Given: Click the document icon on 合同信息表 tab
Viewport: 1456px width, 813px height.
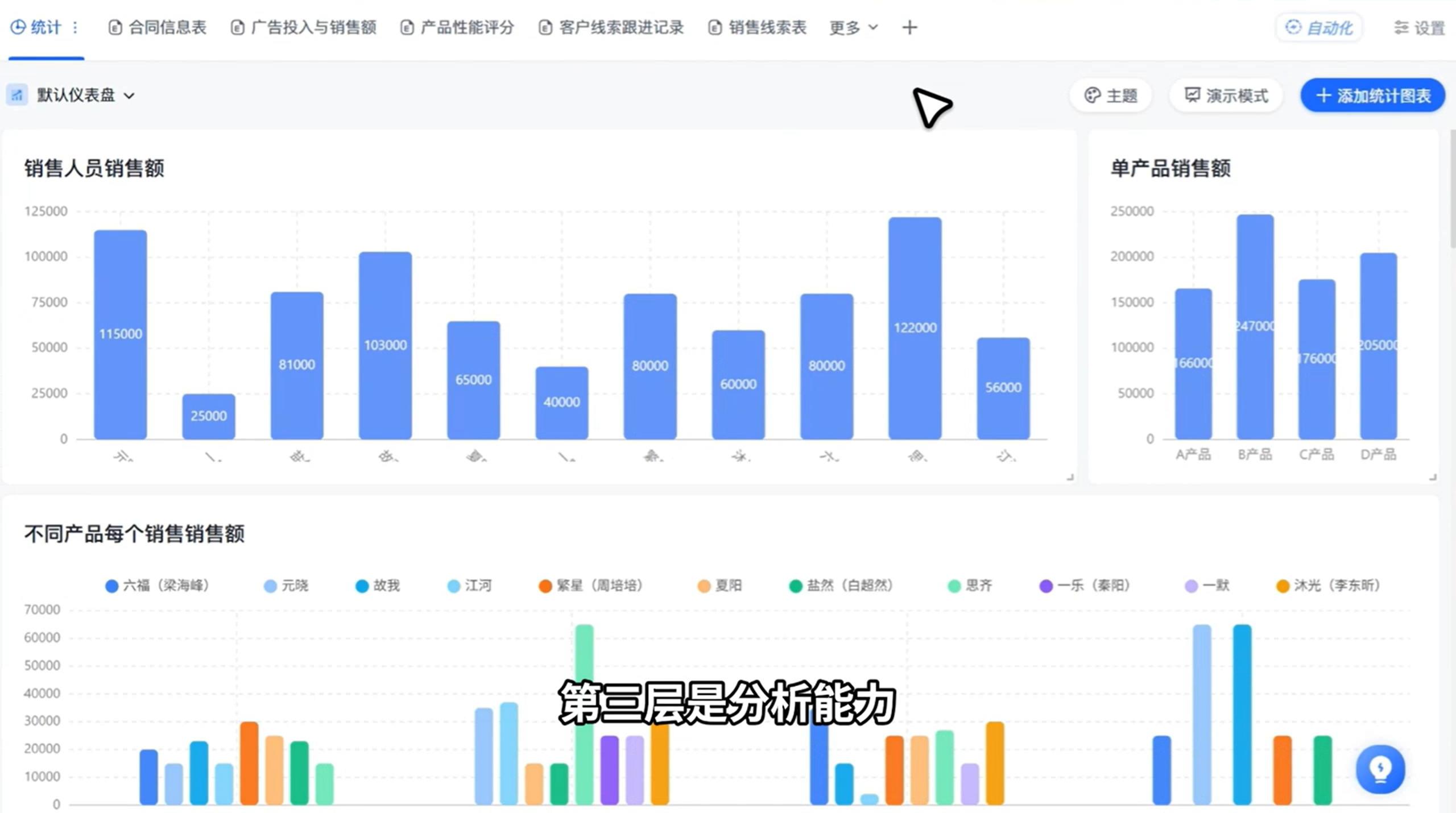Looking at the screenshot, I should (x=115, y=27).
